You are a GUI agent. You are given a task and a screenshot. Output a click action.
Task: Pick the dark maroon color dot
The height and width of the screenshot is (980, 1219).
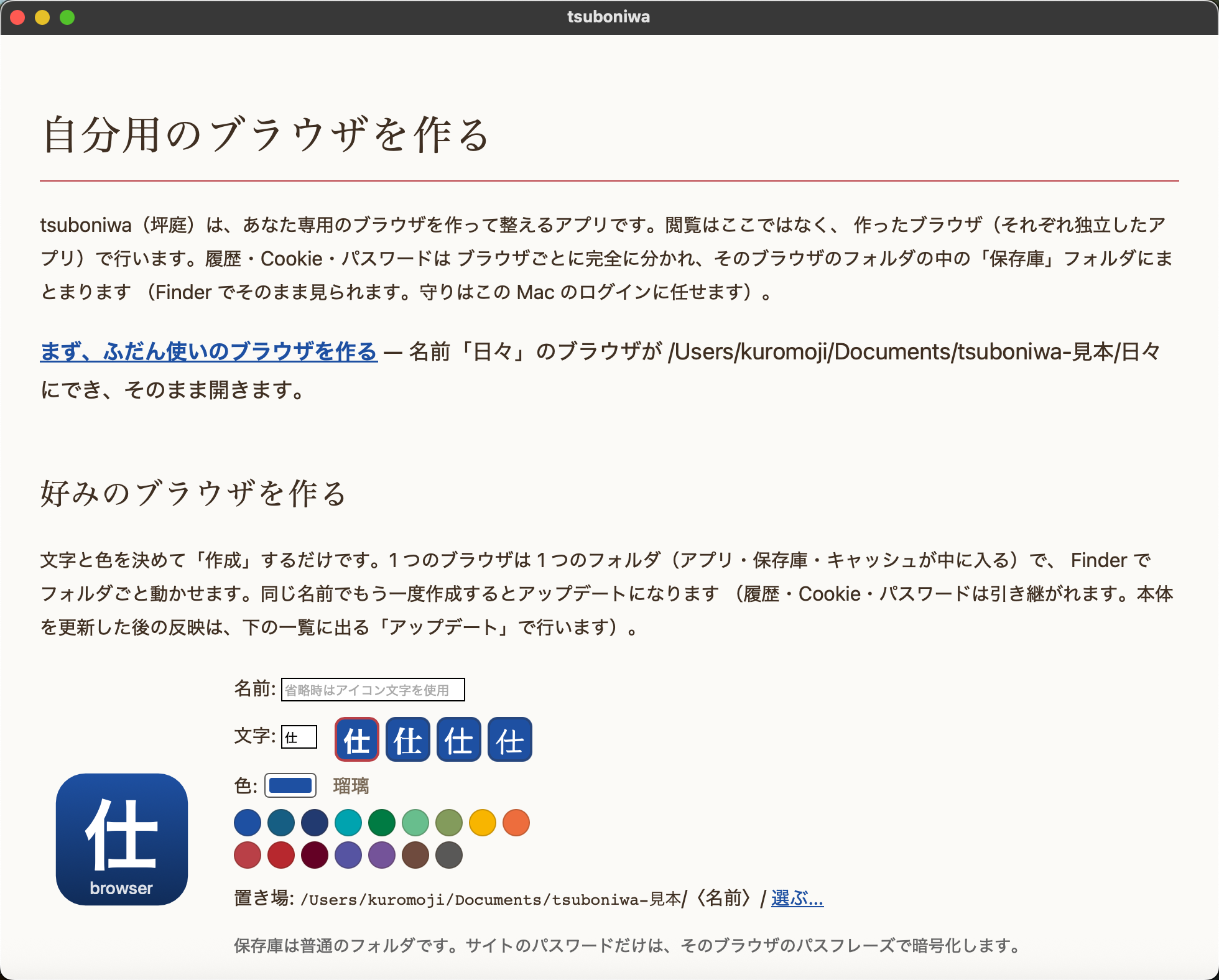pos(315,855)
